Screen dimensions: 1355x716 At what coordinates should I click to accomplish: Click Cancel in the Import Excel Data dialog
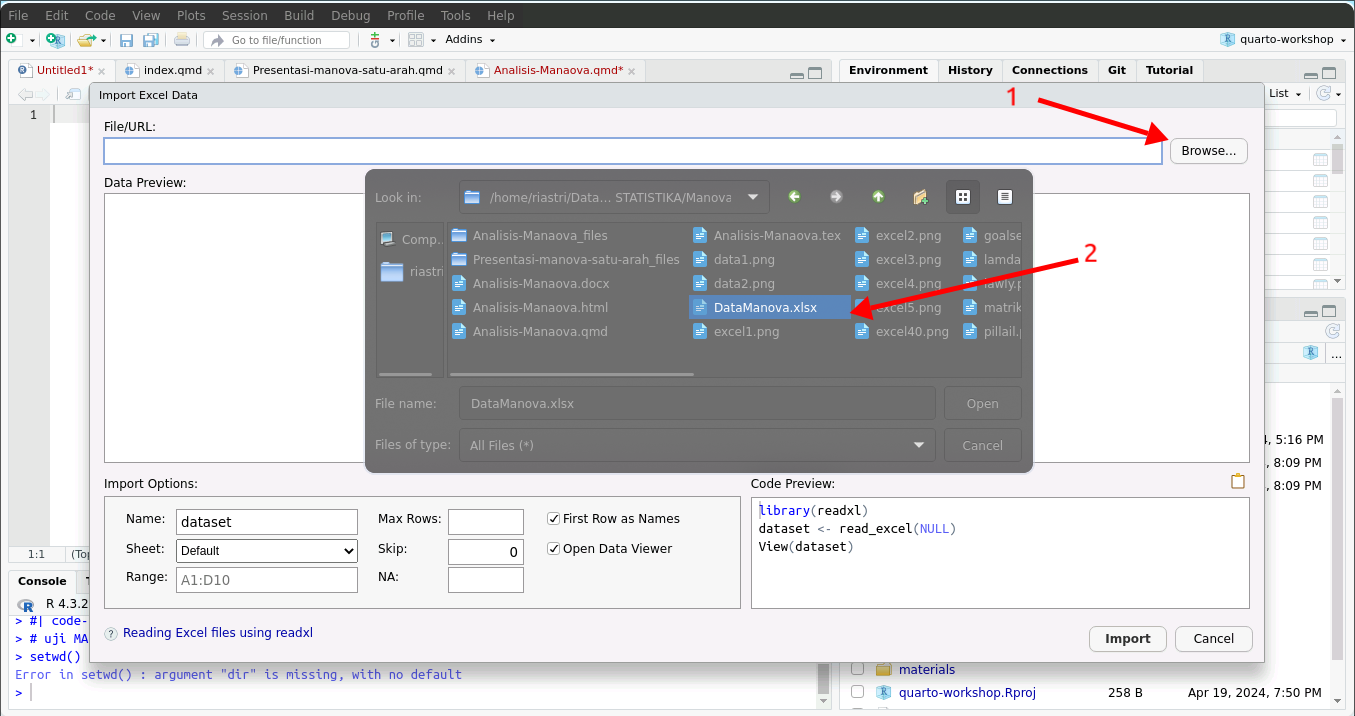click(x=1214, y=639)
